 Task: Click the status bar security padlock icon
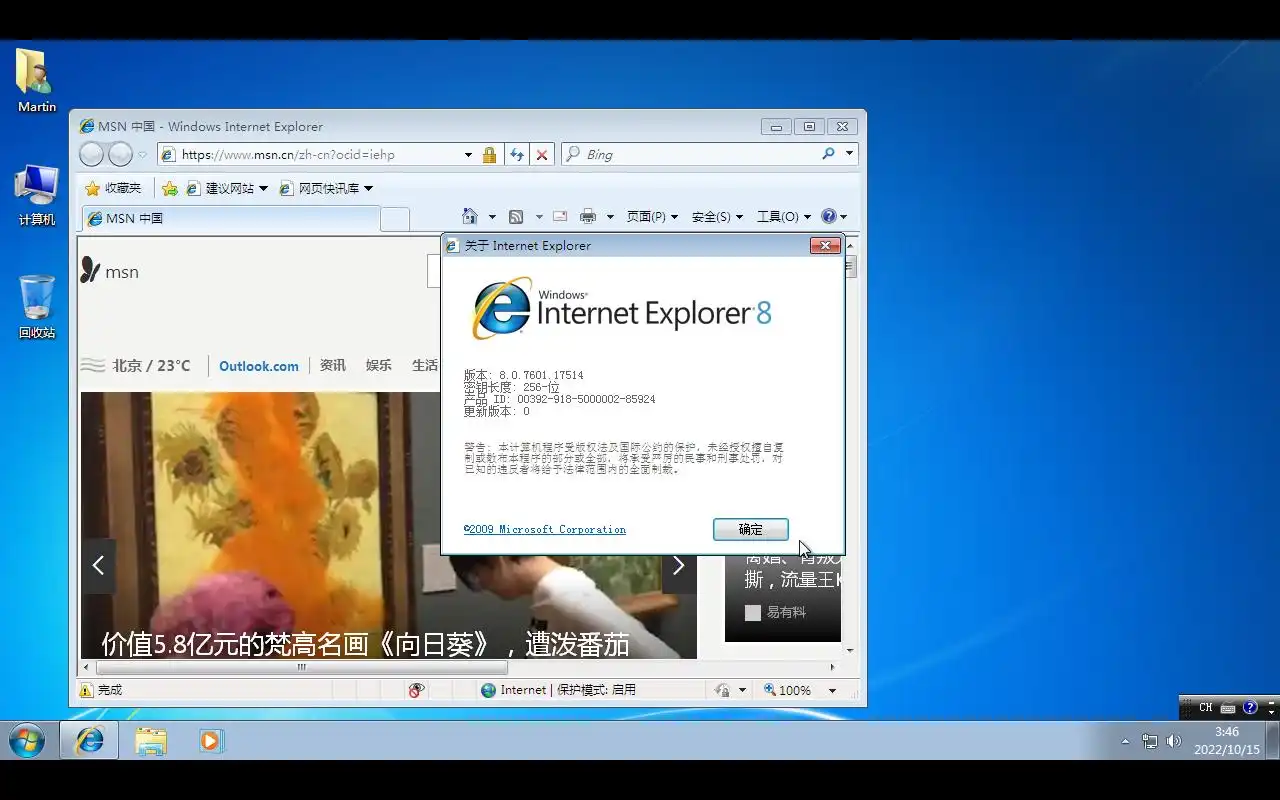722,690
